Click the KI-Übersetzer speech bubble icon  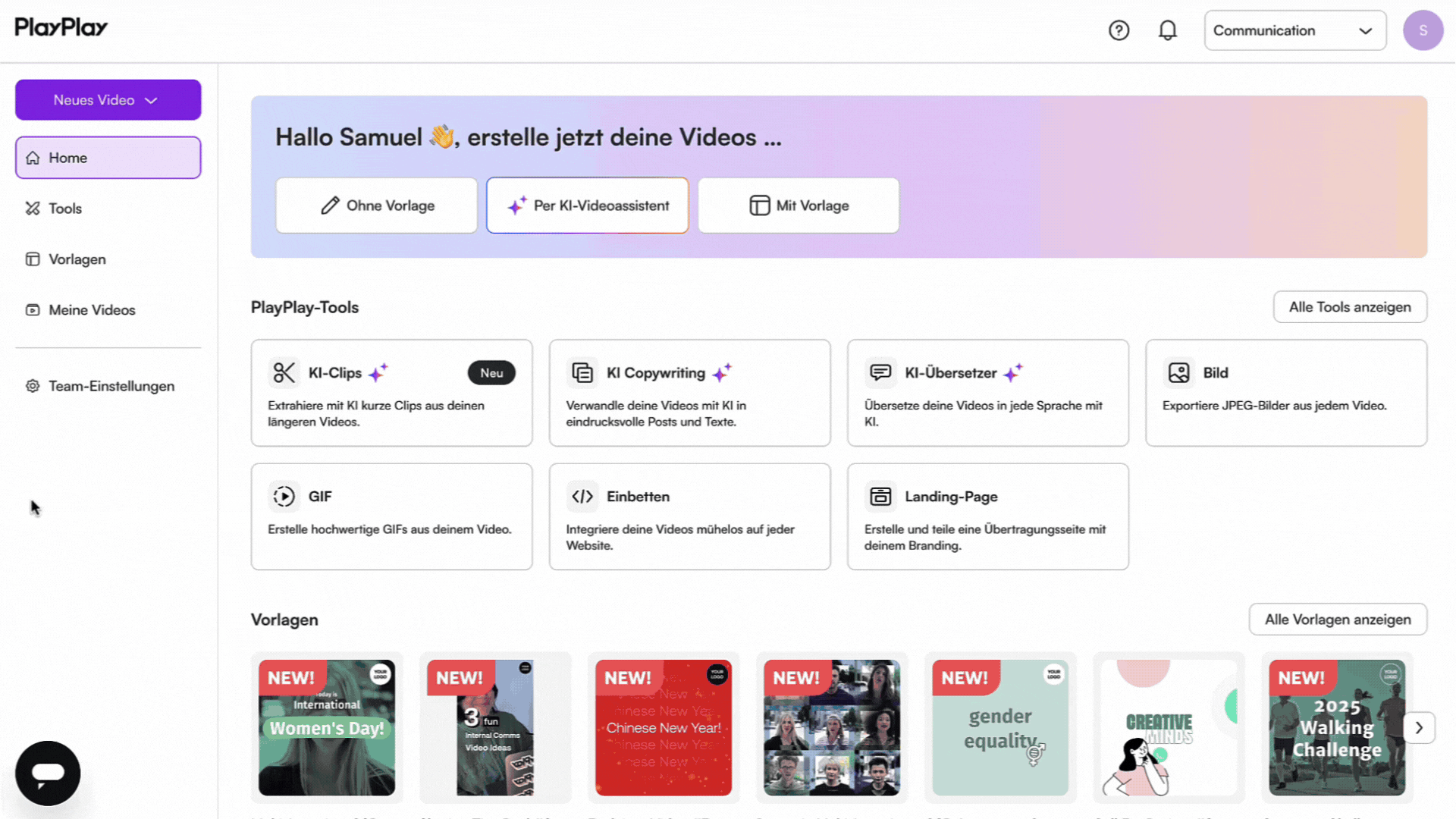click(880, 372)
